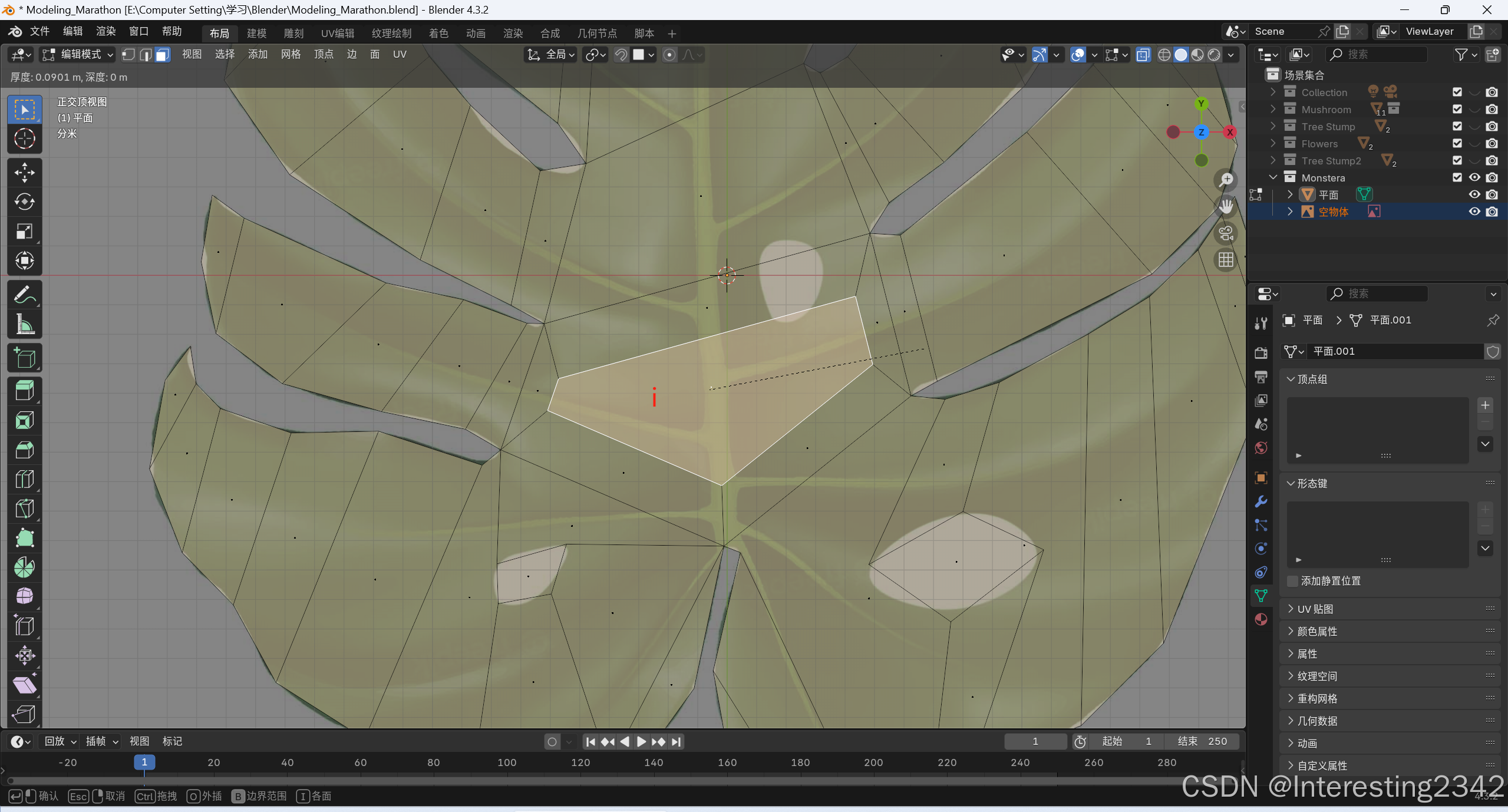
Task: Hide the 空物体 object with its eye icon
Action: [x=1474, y=212]
